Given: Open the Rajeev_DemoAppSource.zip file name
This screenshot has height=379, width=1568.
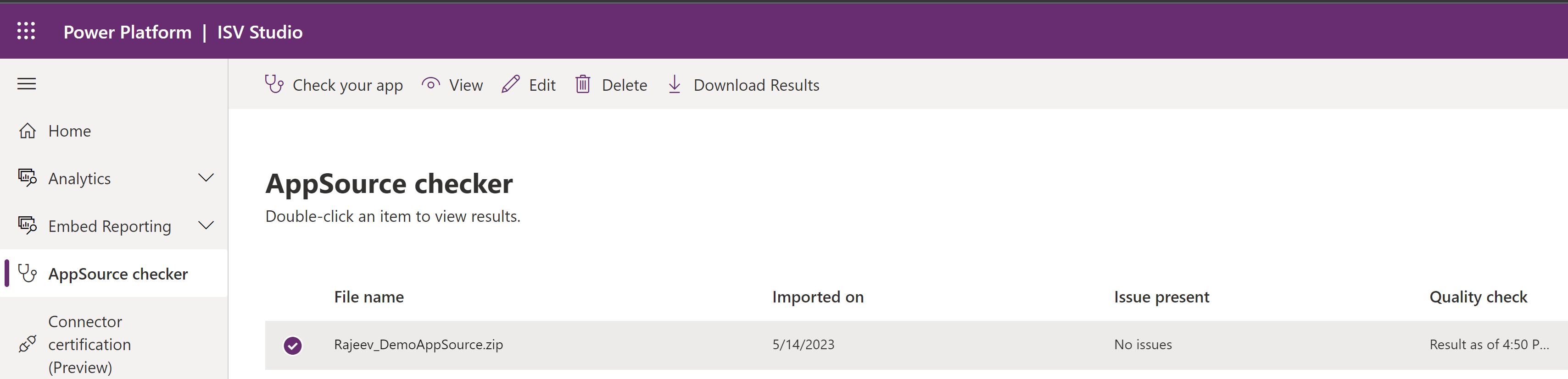Looking at the screenshot, I should [x=419, y=345].
